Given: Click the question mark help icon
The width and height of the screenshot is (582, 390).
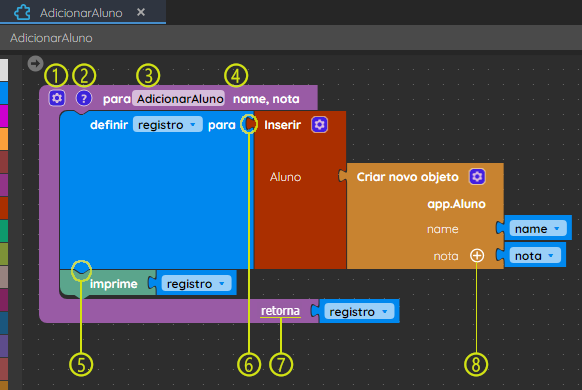Looking at the screenshot, I should pos(84,98).
